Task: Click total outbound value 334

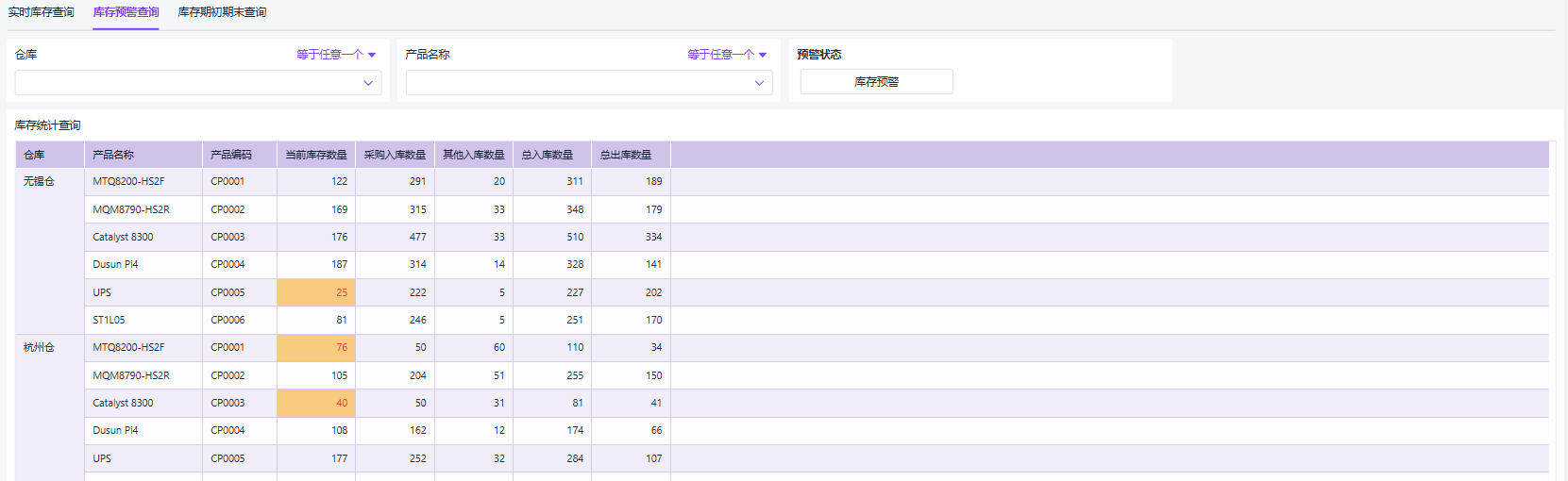Action: tap(631, 237)
